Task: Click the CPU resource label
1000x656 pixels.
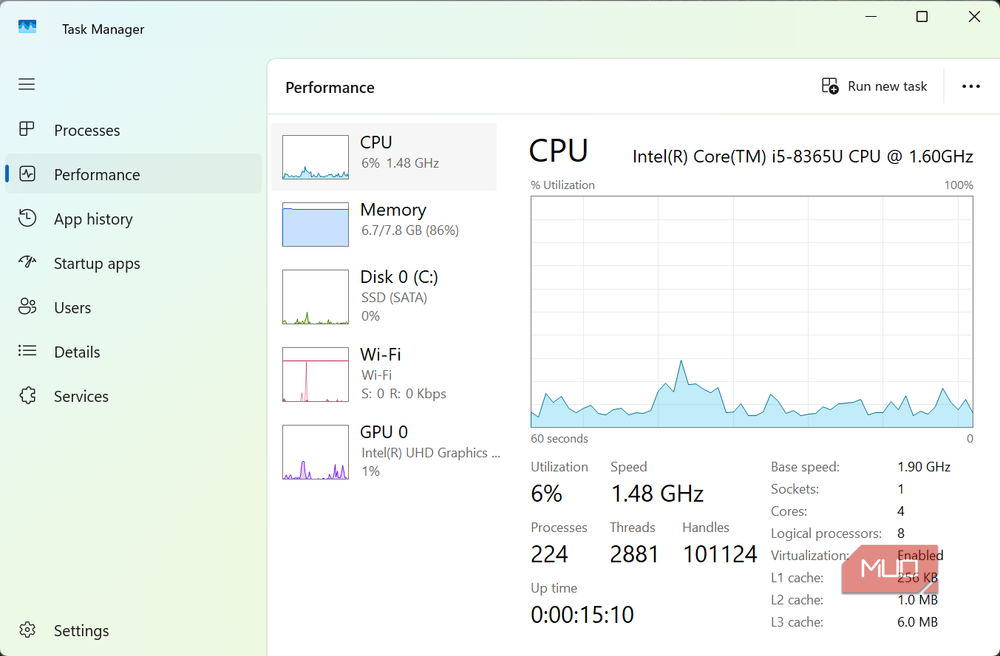Action: pyautogui.click(x=376, y=142)
